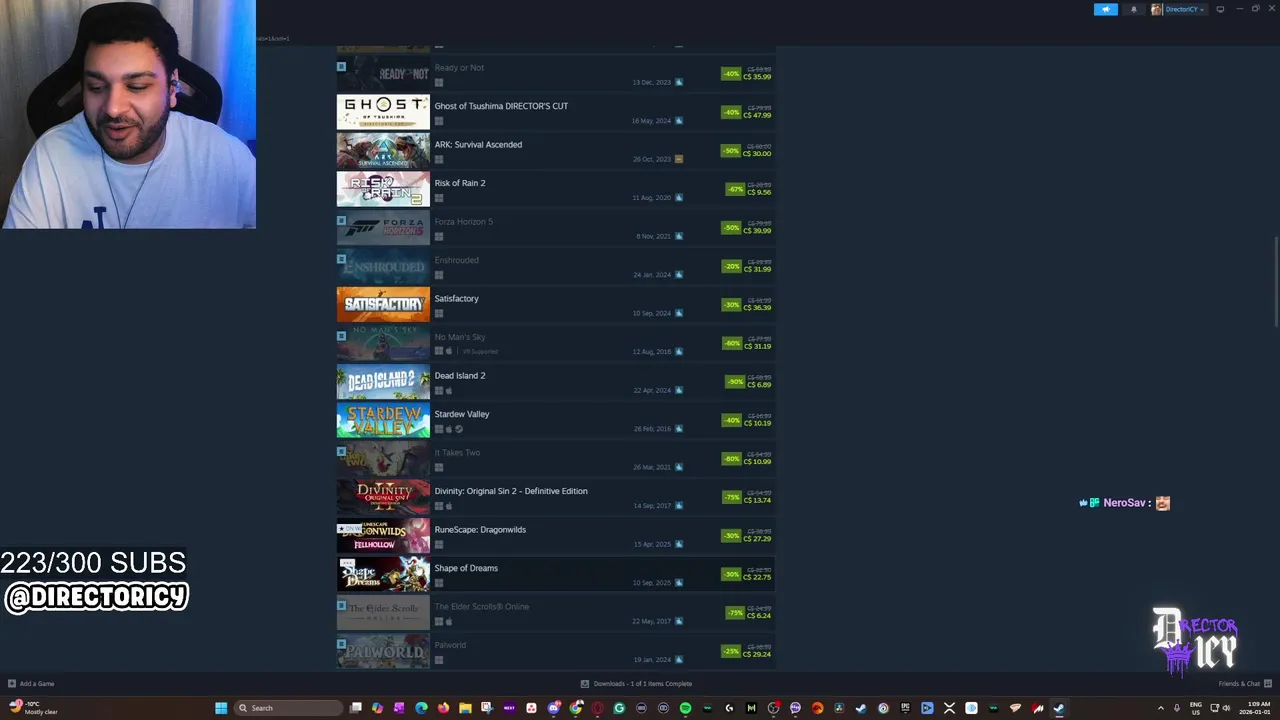The height and width of the screenshot is (720, 1280).
Task: Click the DirectorICY profile avatar
Action: [x=1156, y=9]
